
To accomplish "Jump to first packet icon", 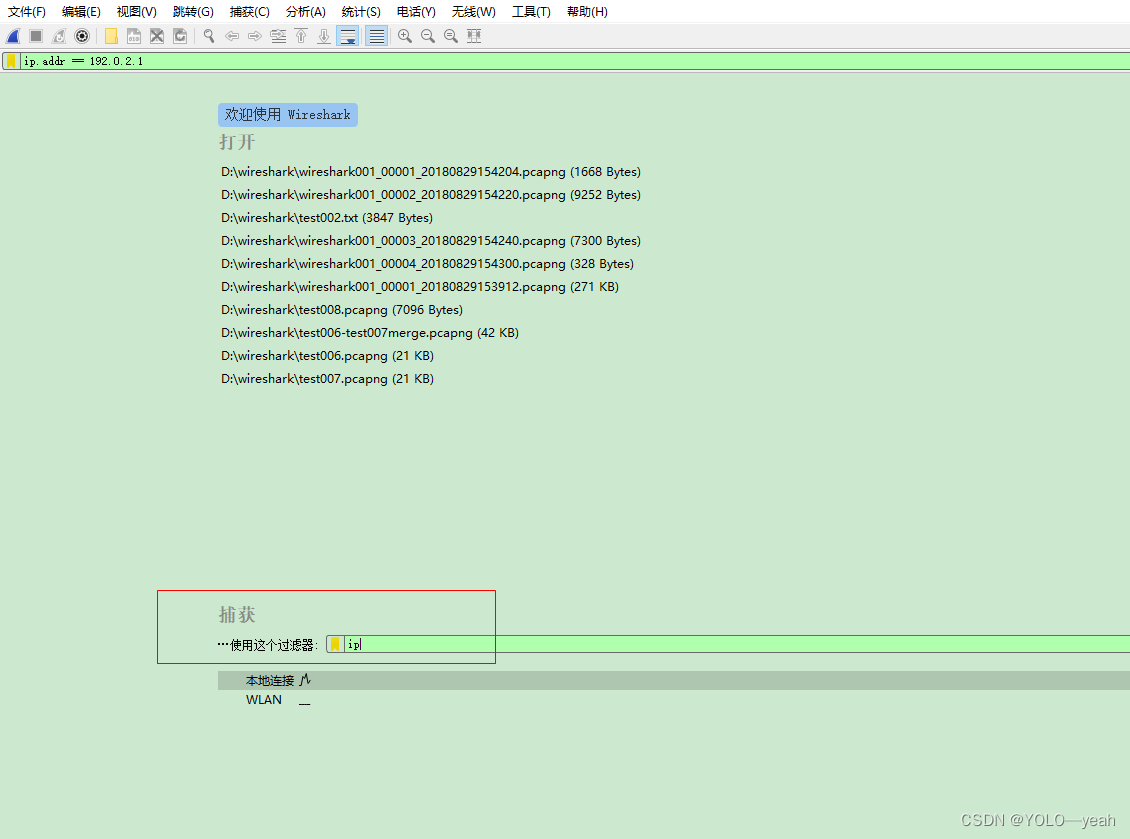I will tap(301, 36).
